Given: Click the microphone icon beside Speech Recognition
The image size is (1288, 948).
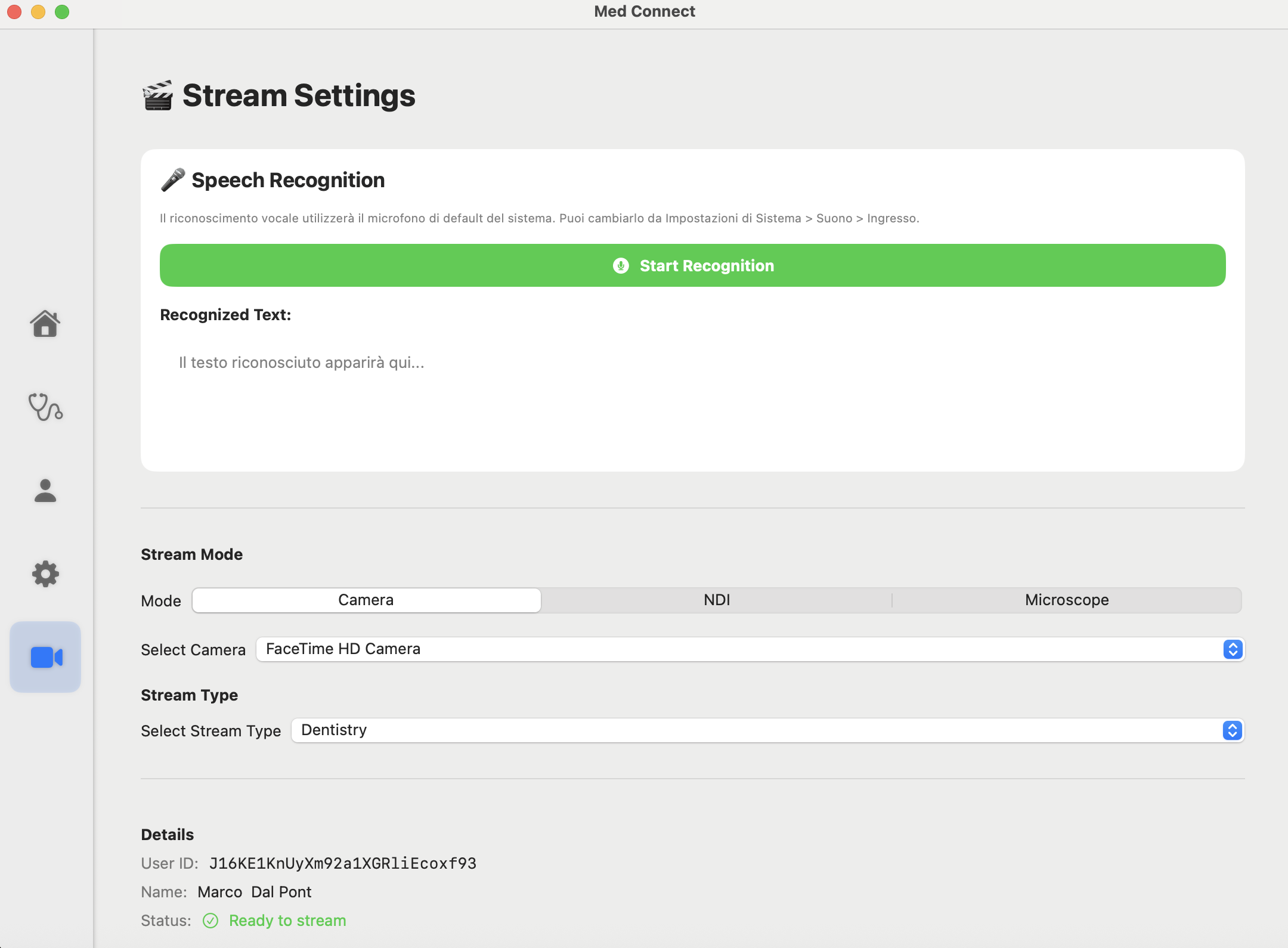Looking at the screenshot, I should click(x=173, y=179).
